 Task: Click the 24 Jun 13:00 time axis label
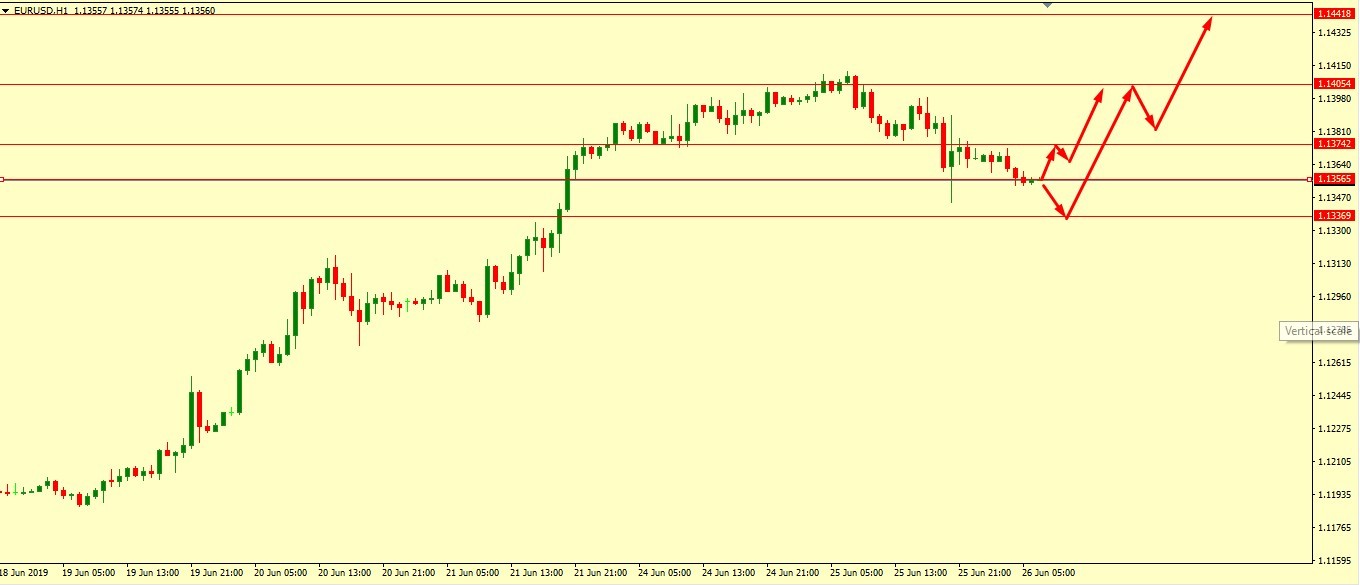(728, 573)
